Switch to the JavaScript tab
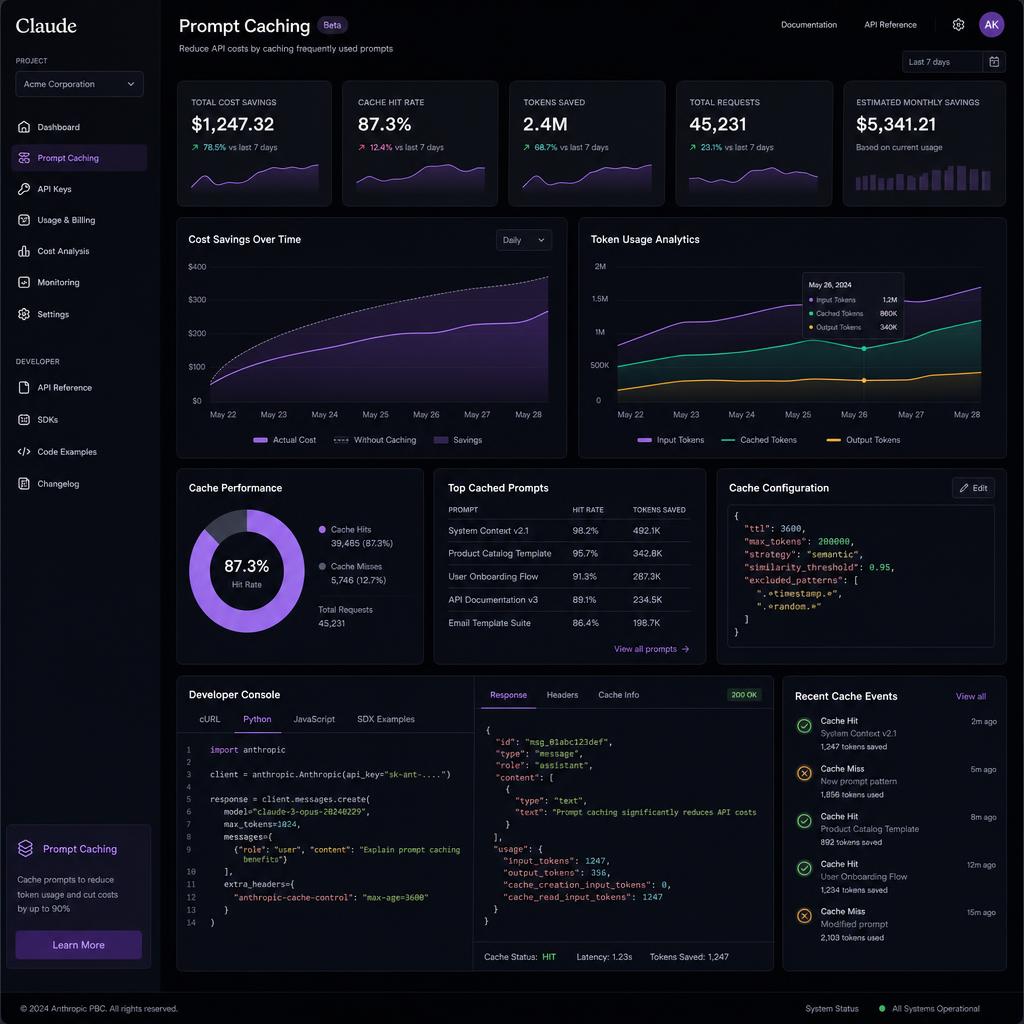The image size is (1024, 1024). point(314,719)
